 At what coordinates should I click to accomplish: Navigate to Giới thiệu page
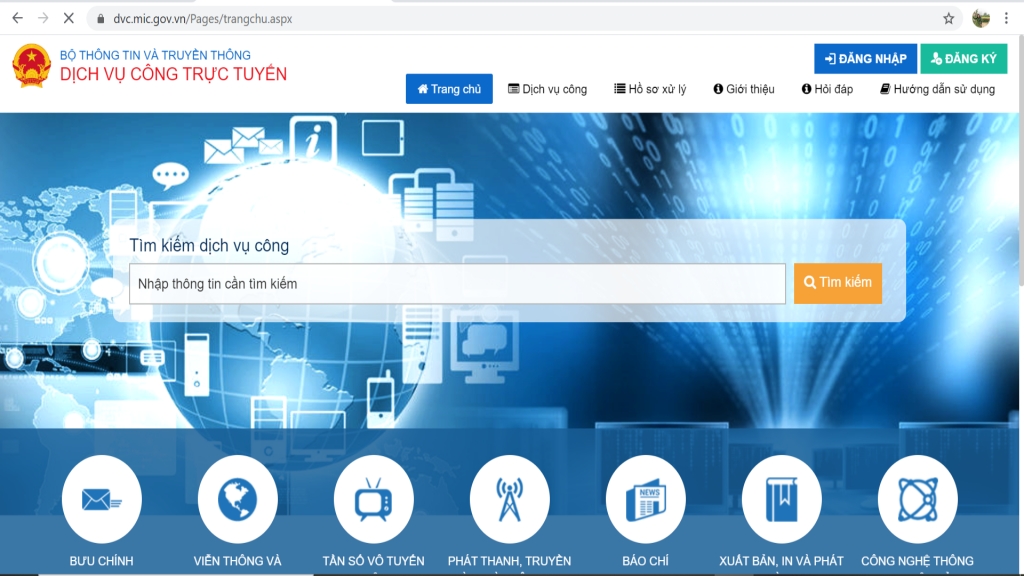pyautogui.click(x=744, y=89)
